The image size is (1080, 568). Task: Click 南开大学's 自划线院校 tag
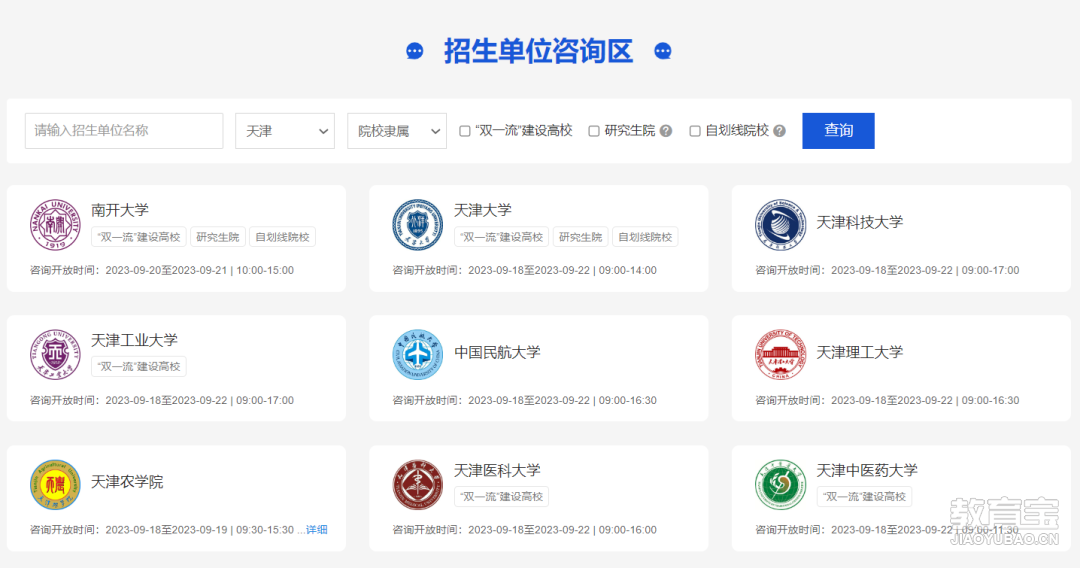tap(282, 237)
